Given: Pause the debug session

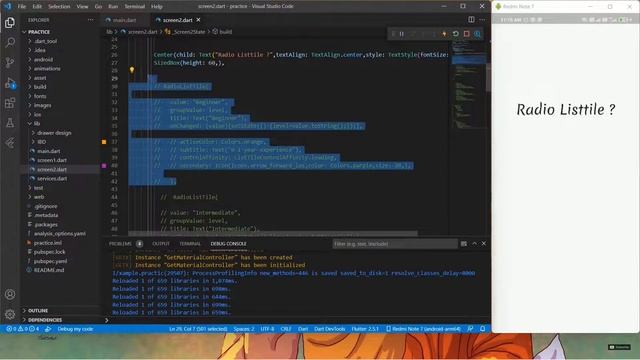Looking at the screenshot, I should (x=402, y=34).
